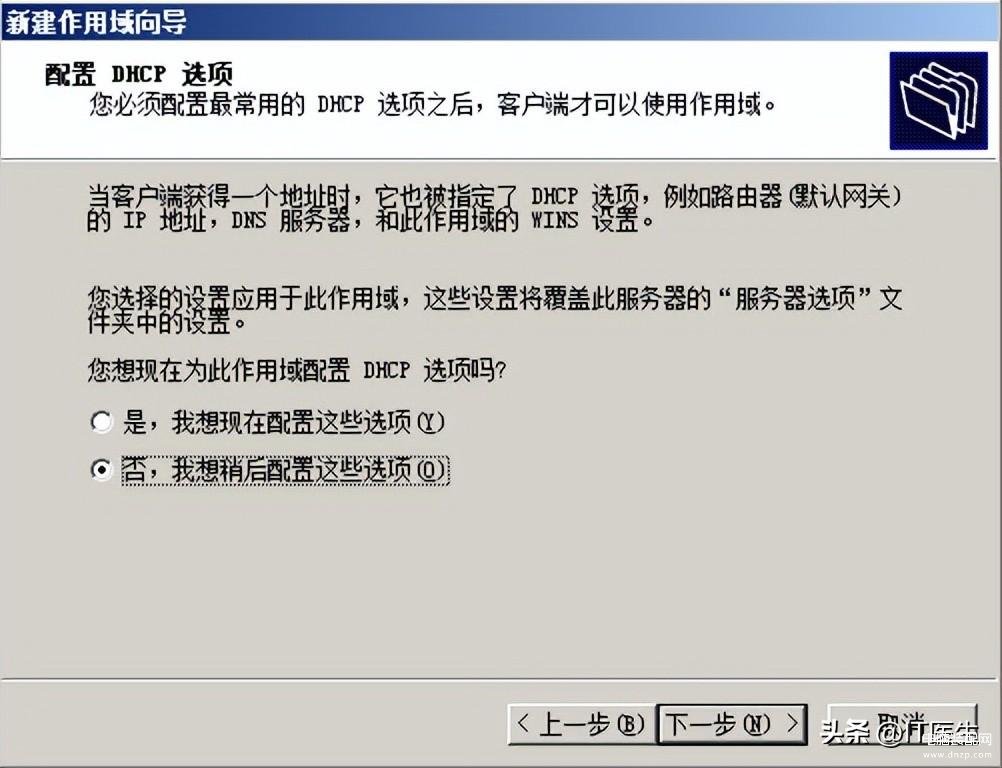Image resolution: width=1002 pixels, height=768 pixels.
Task: Cancel the wizard with 取消 button
Action: click(902, 725)
